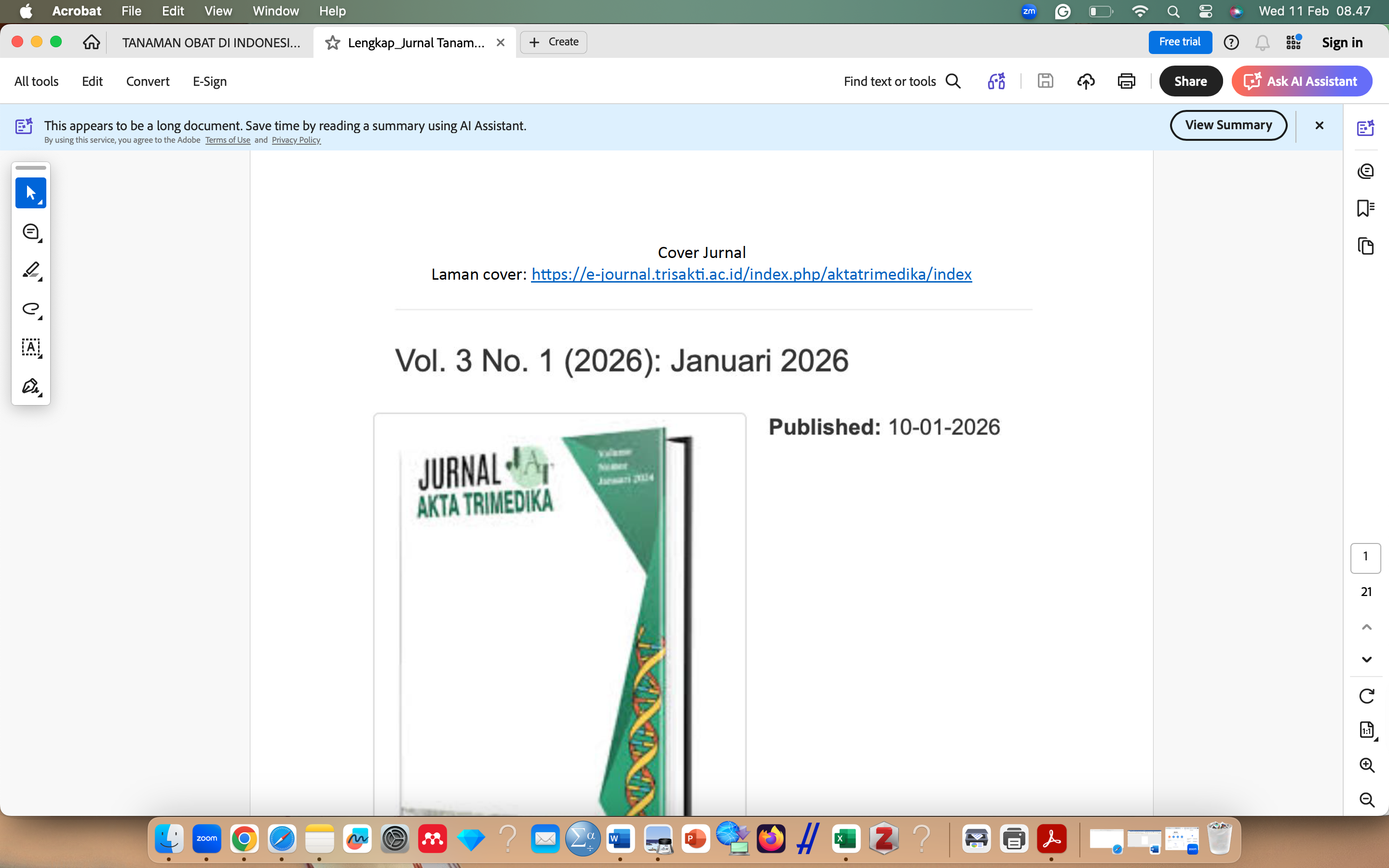Go to next page down chevron
This screenshot has width=1389, height=868.
[x=1367, y=660]
